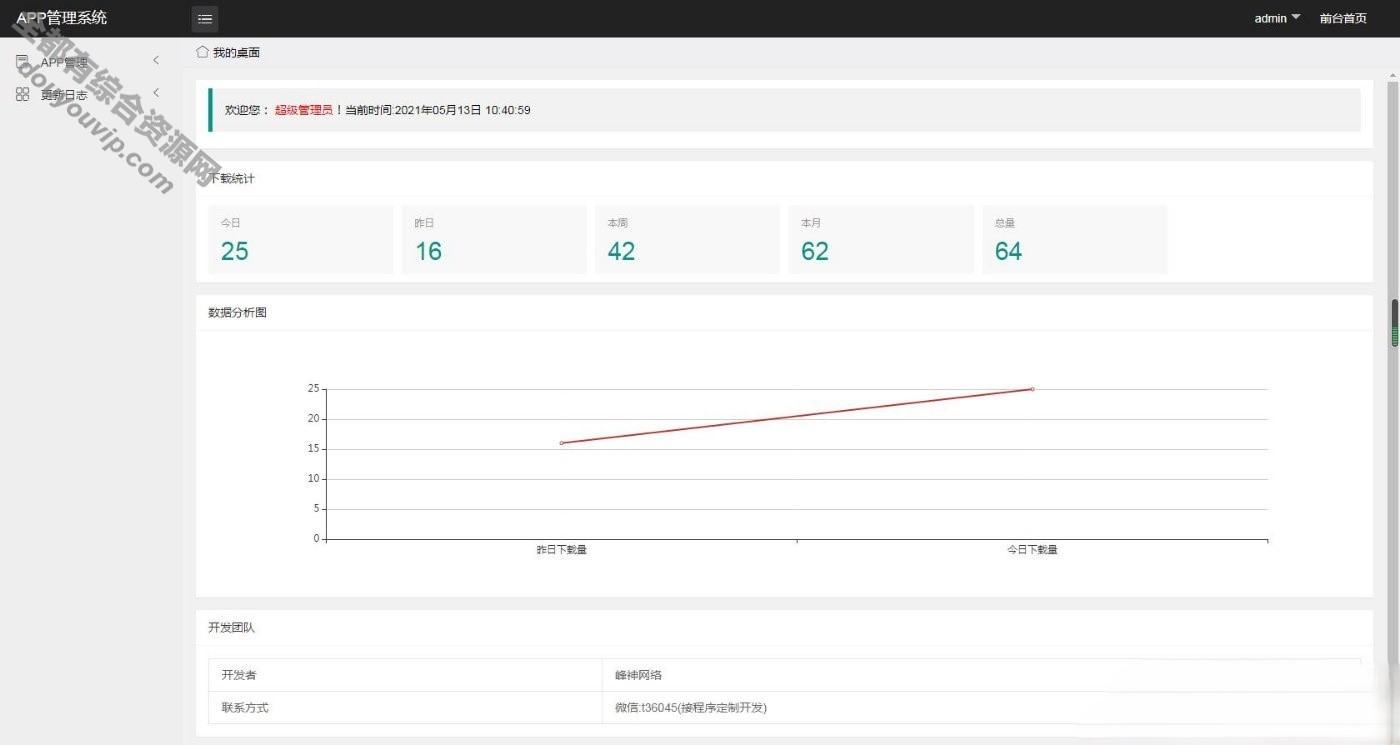
Task: Click the APP管理 sidebar icon
Action: click(x=22, y=62)
